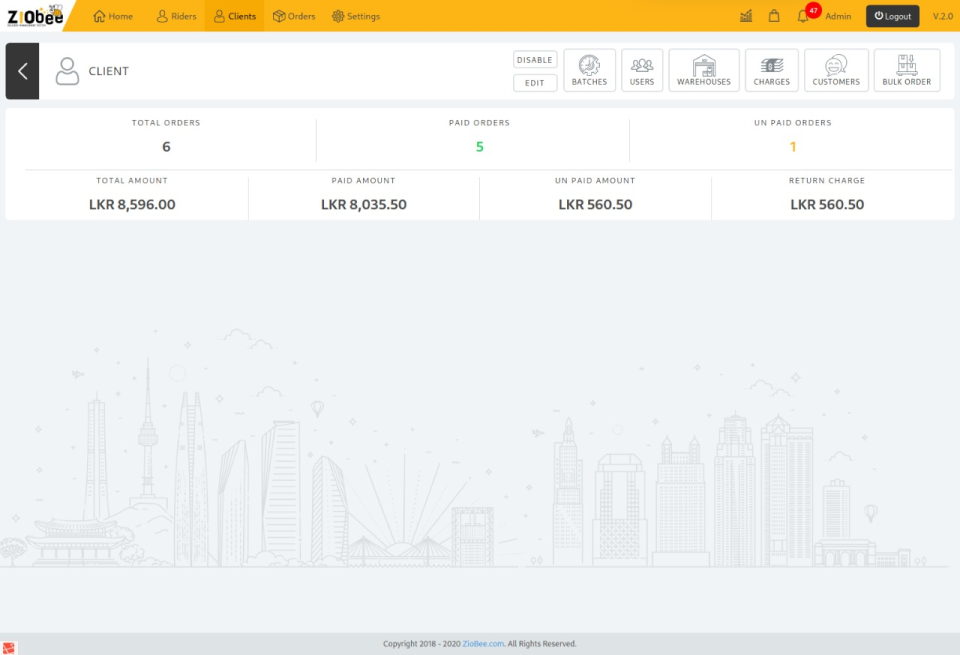This screenshot has width=960, height=655.
Task: Open Warehouses via its icon
Action: tap(703, 68)
